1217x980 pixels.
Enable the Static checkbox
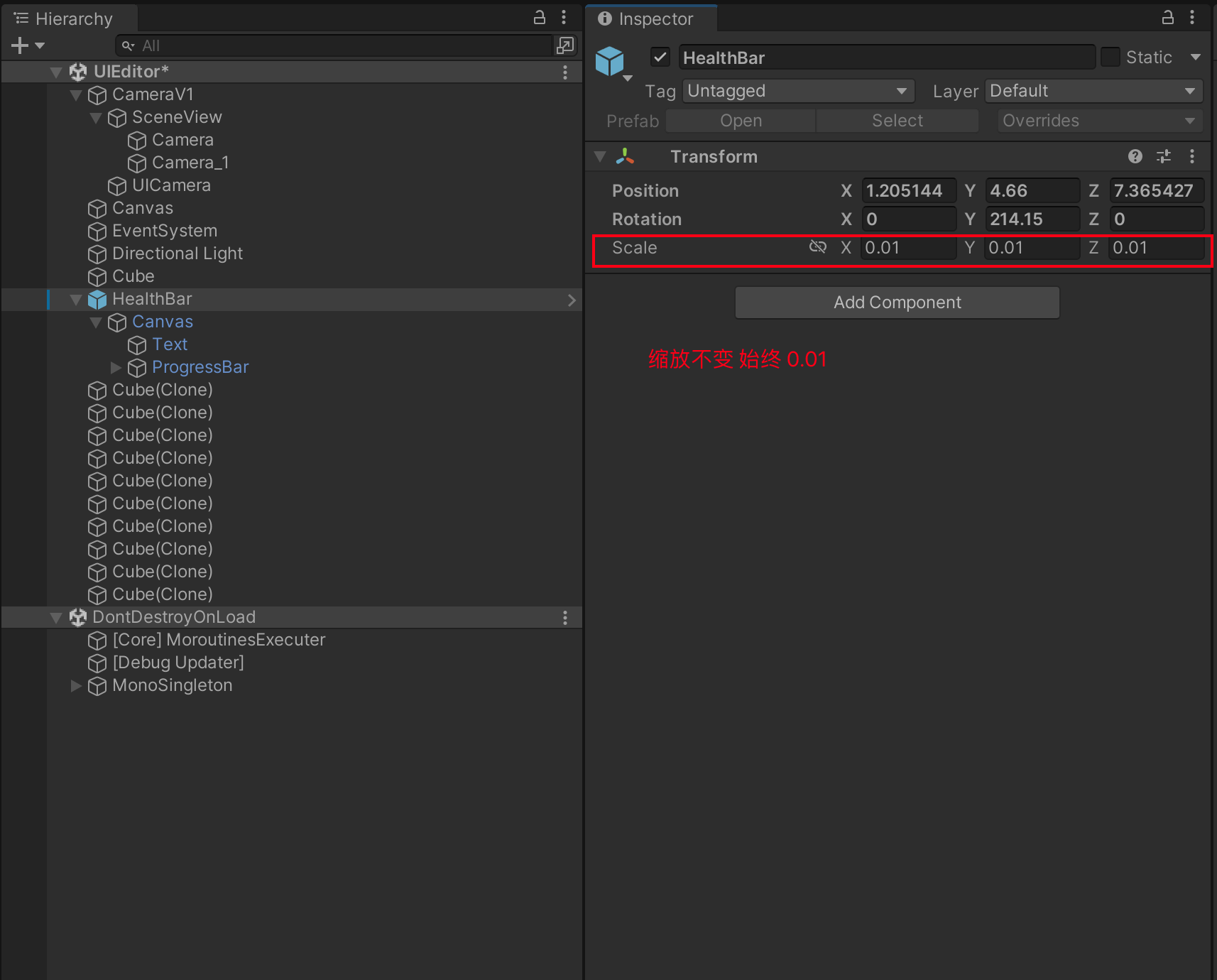[x=1110, y=57]
